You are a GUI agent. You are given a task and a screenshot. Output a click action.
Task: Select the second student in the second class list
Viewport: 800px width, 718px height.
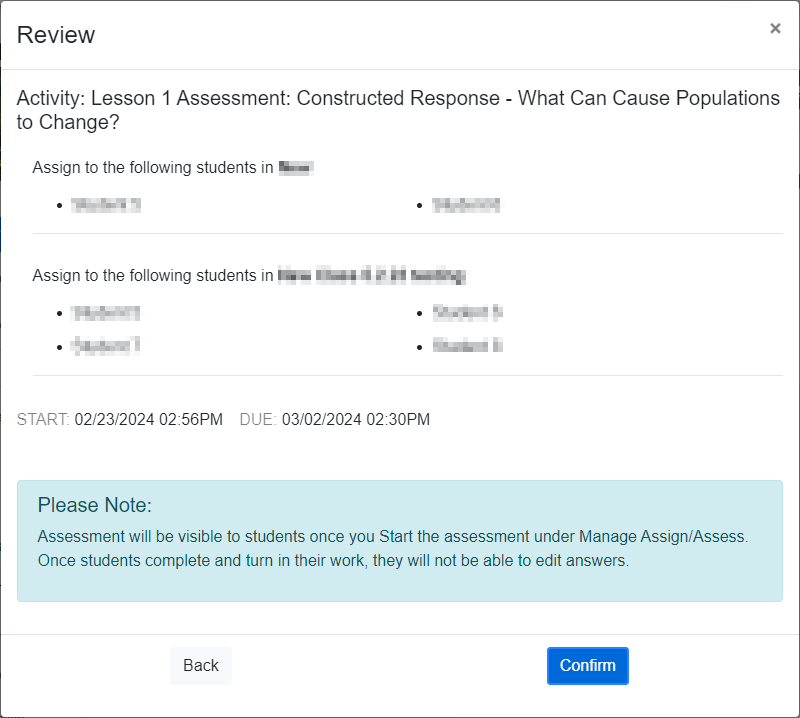[x=468, y=312]
